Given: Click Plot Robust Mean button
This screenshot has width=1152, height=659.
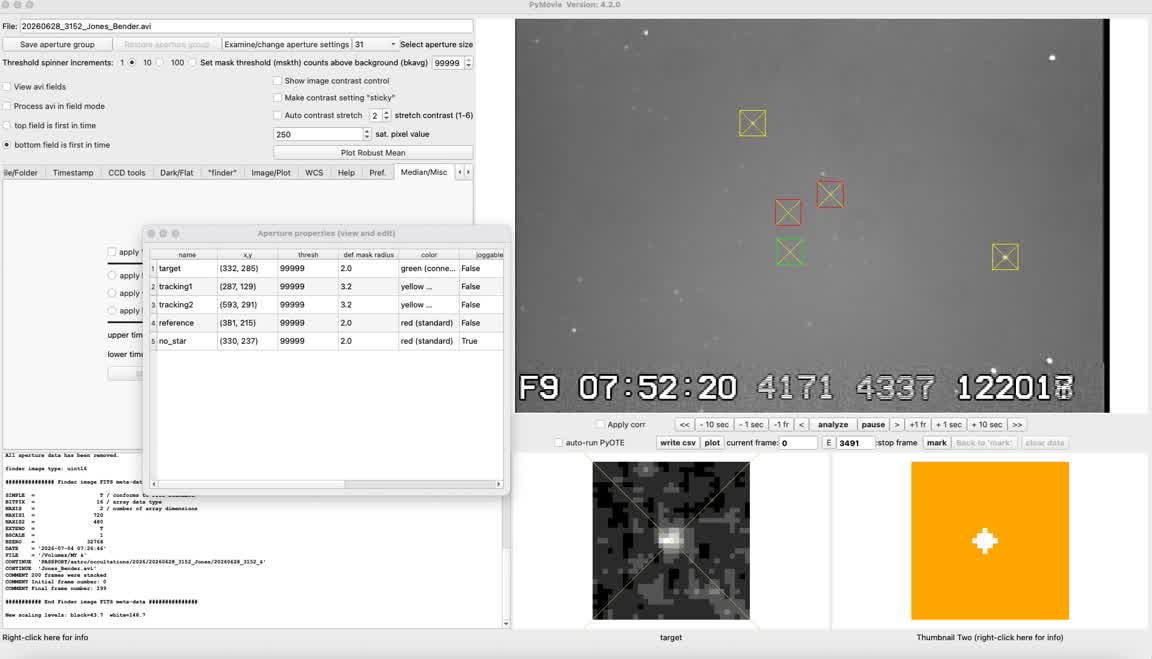Looking at the screenshot, I should tap(372, 153).
